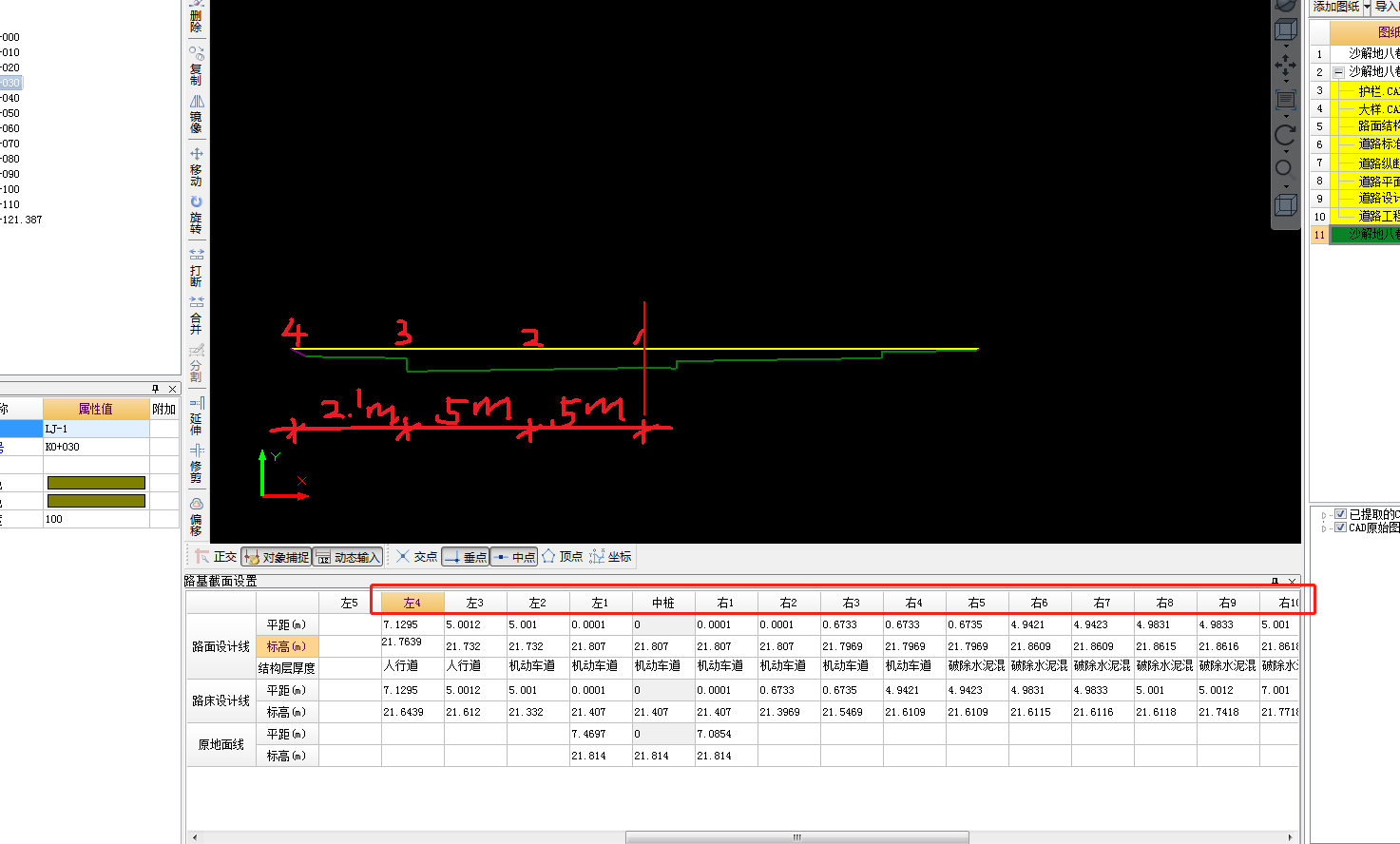Expand the CAD原始图 layer tree node
Viewport: 1400px width, 844px height.
[1324, 528]
